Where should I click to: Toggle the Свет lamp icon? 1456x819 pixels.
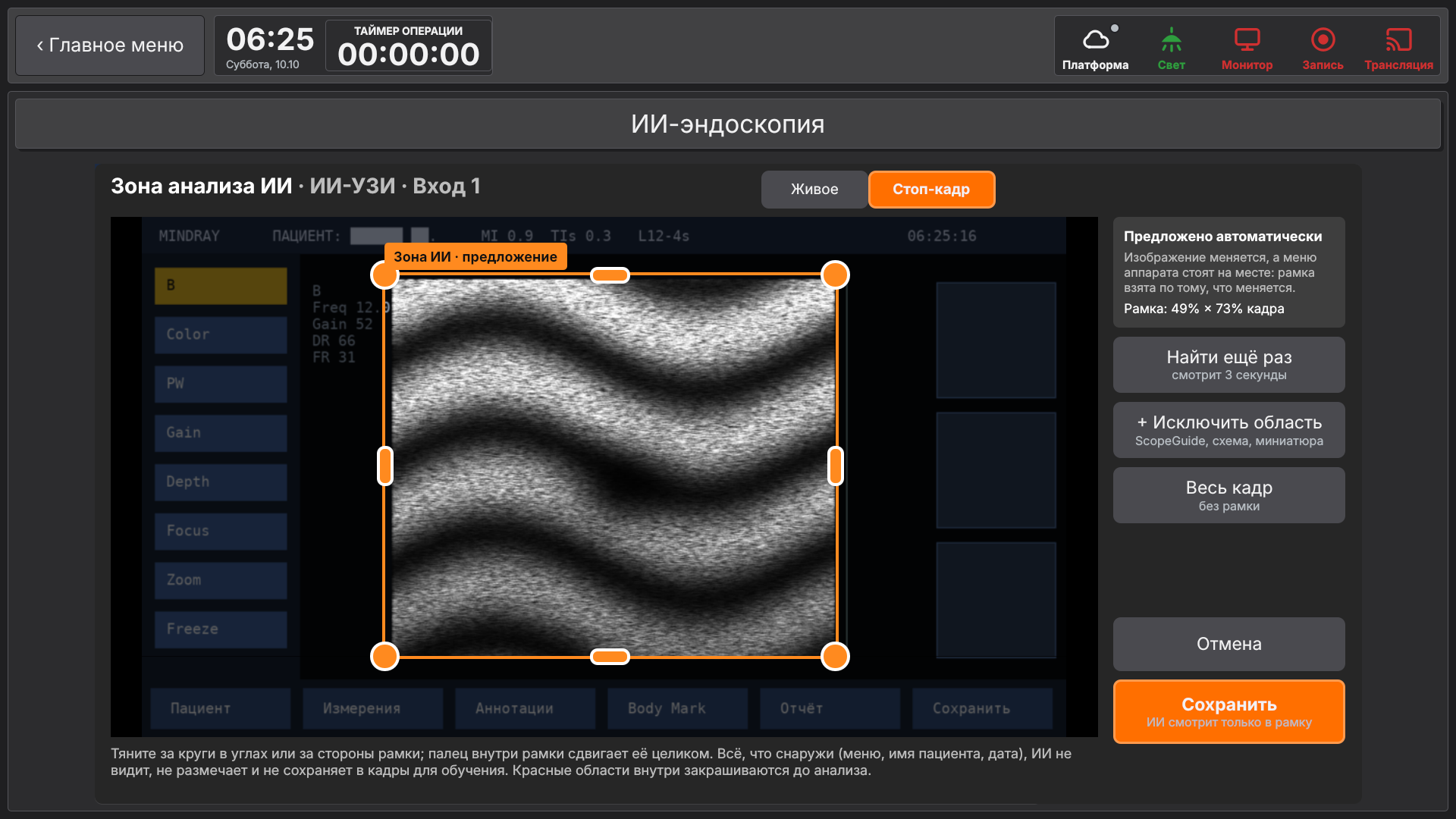tap(1171, 48)
